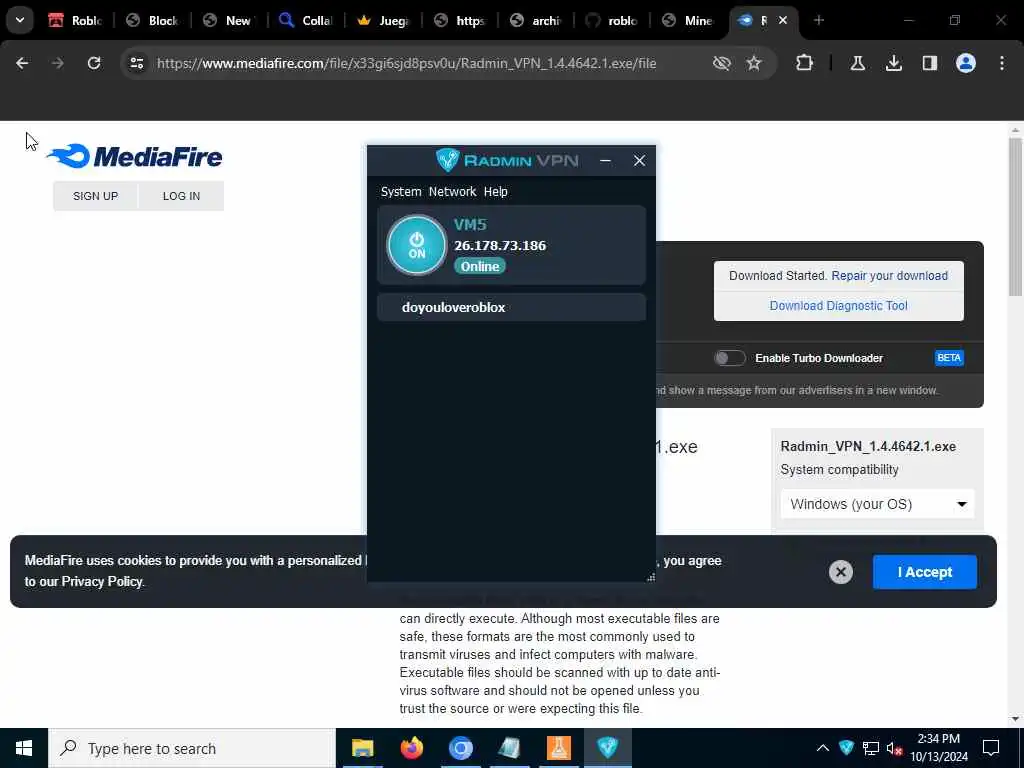
Task: Click the Radmin VPN system tray icon
Action: tap(846, 748)
